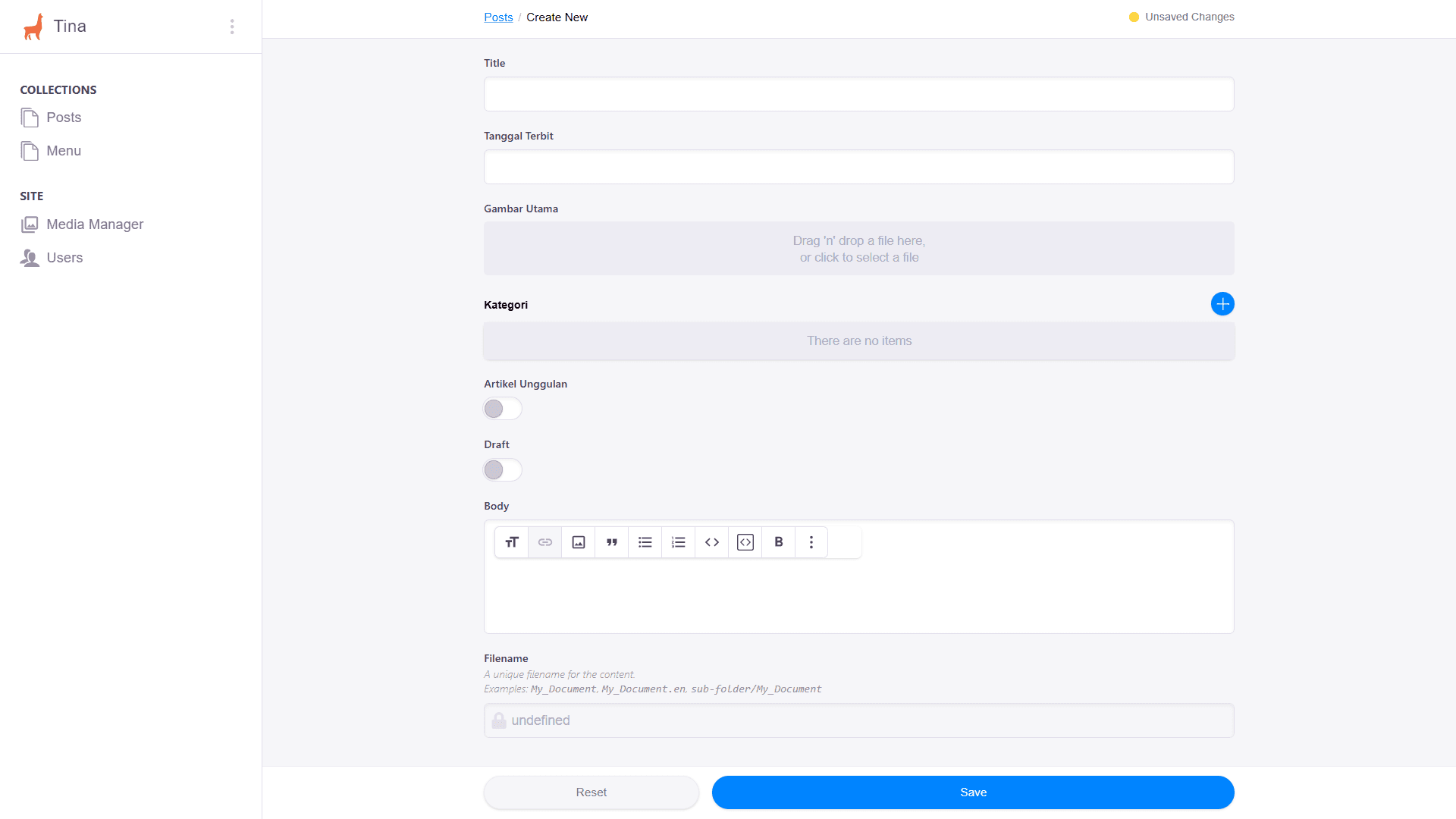
Task: Toggle bold formatting
Action: point(779,542)
